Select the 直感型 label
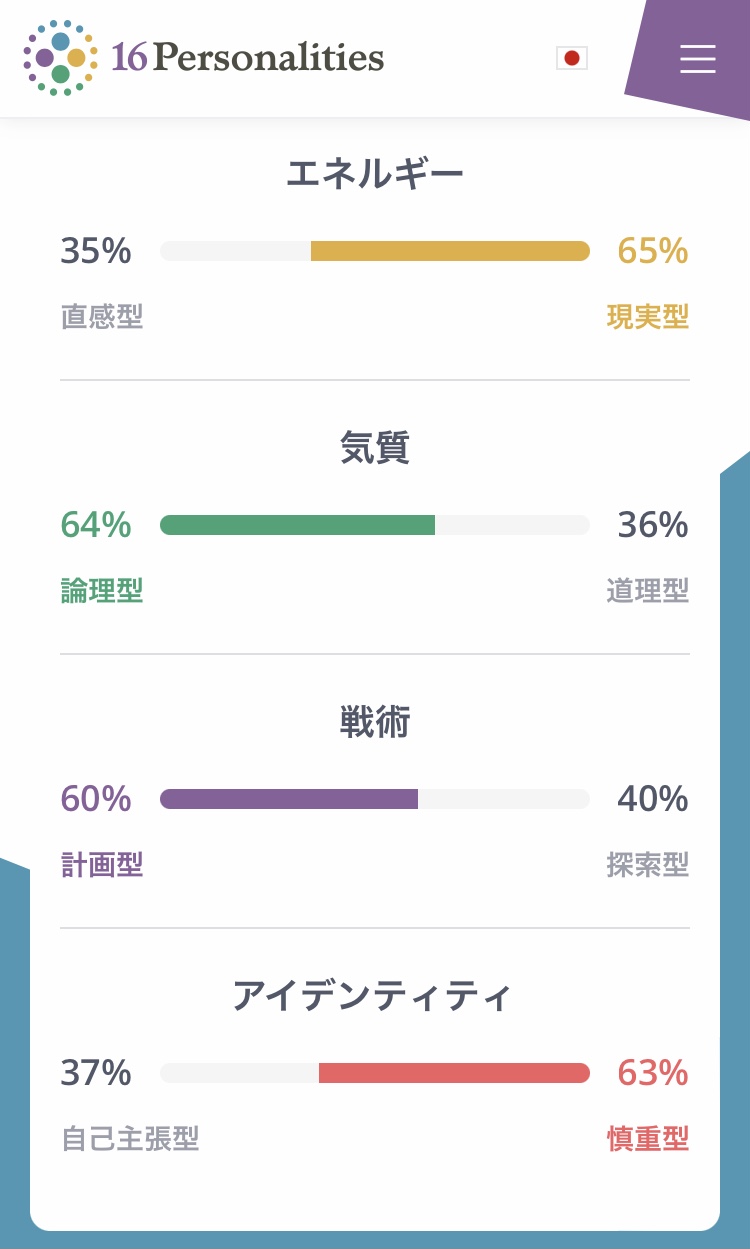This screenshot has height=1249, width=750. 102,317
